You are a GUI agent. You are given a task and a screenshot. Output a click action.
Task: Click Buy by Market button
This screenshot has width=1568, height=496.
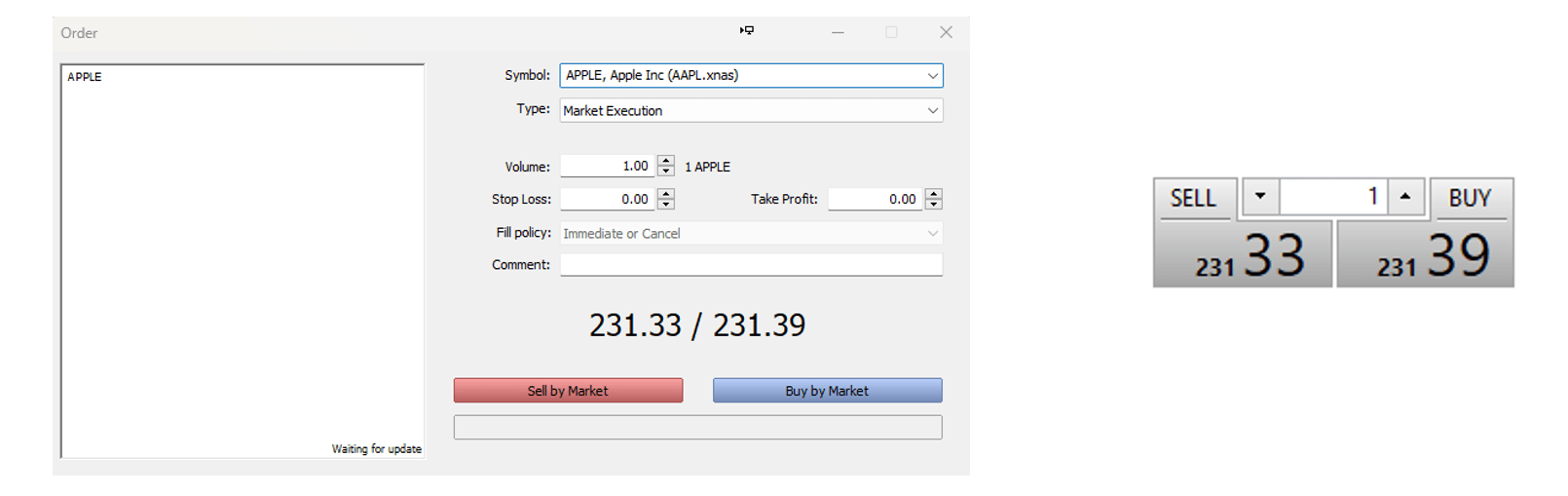(827, 391)
